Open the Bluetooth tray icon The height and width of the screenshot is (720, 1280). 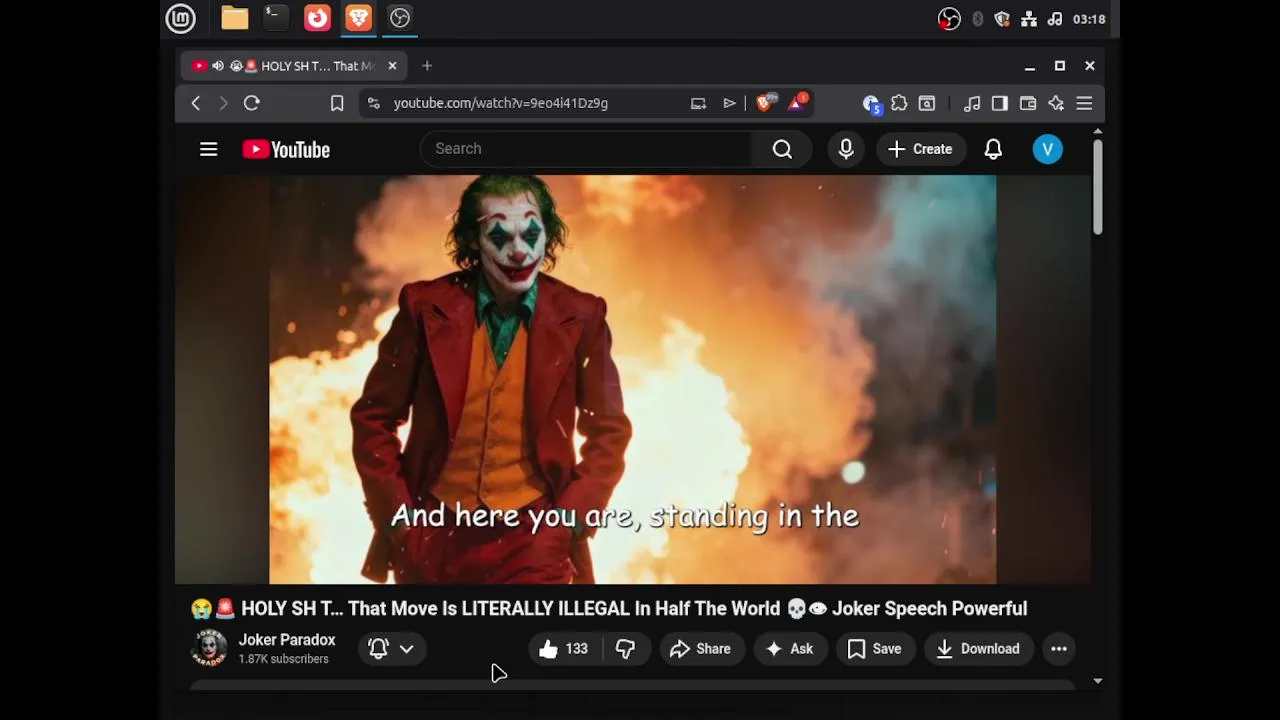(x=977, y=19)
